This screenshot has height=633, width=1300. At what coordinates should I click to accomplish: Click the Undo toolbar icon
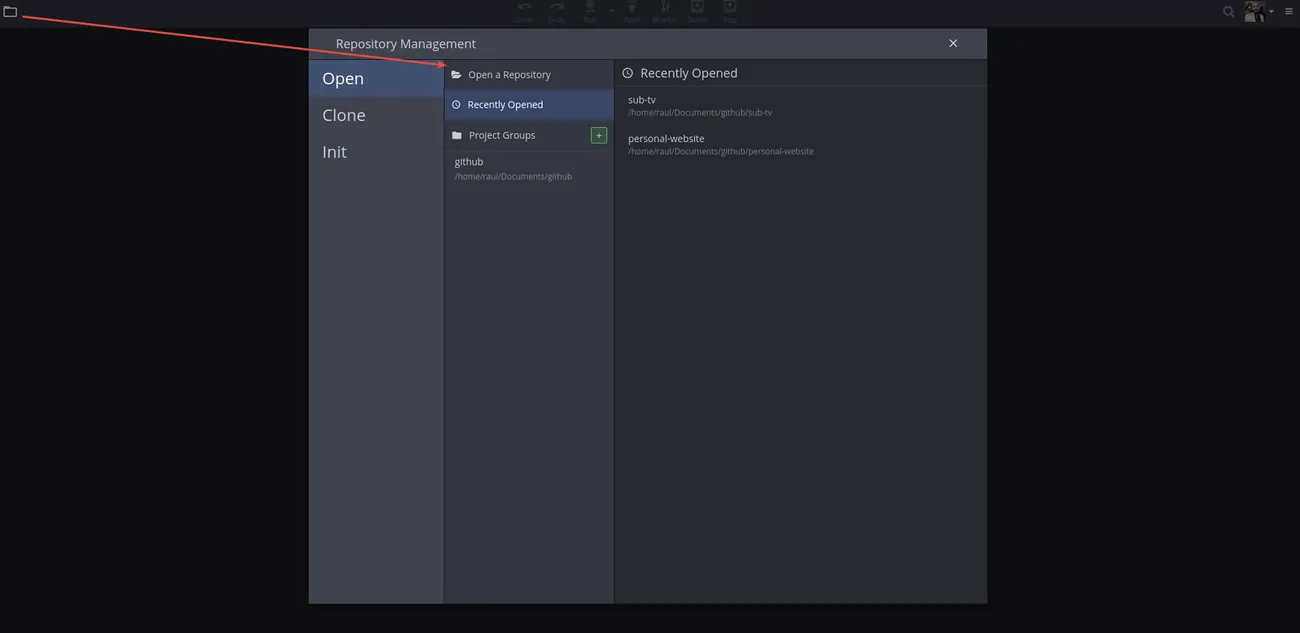[524, 8]
